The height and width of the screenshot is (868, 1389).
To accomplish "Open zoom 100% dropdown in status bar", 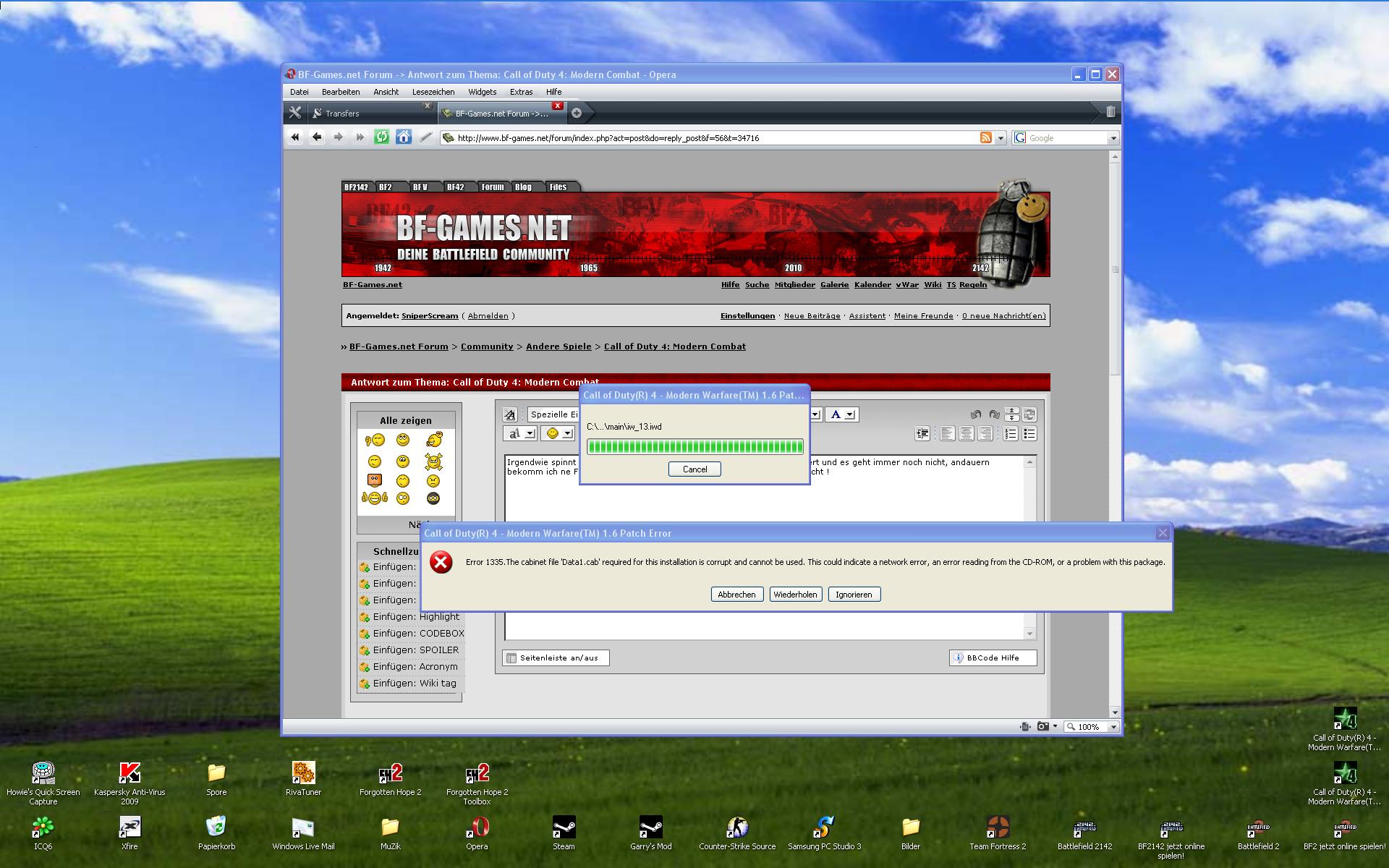I will pos(1113,726).
